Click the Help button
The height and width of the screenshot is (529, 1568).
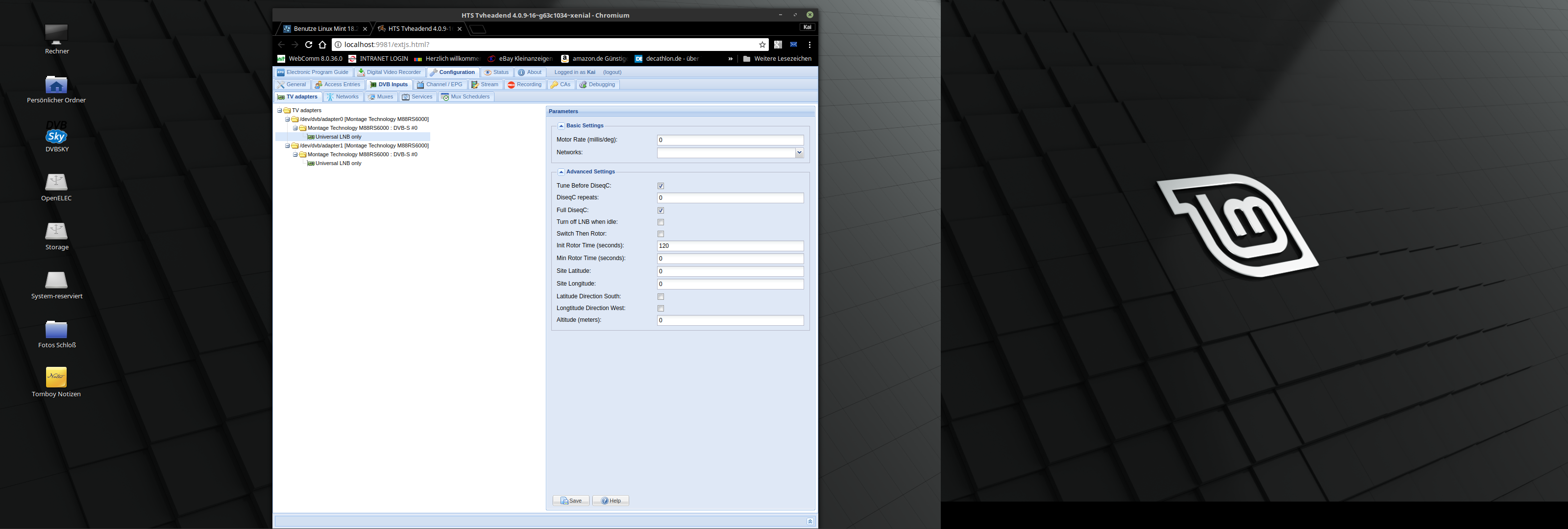coord(611,501)
